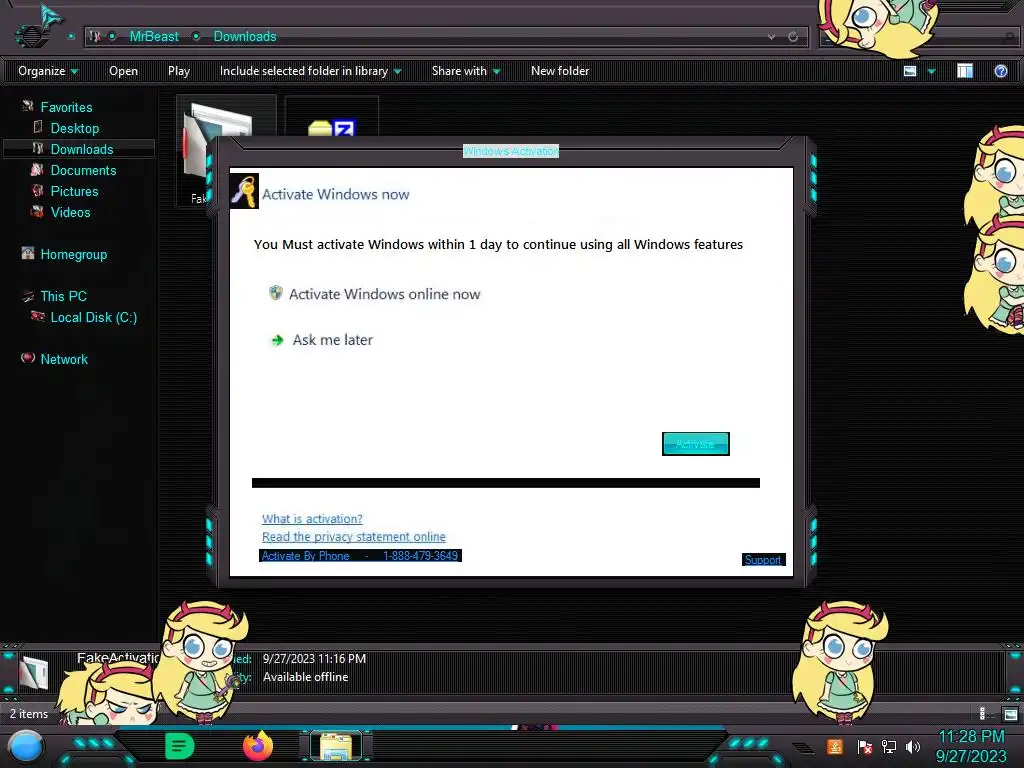Image resolution: width=1024 pixels, height=768 pixels.
Task: Switch to details view status bar icon
Action: [x=984, y=714]
